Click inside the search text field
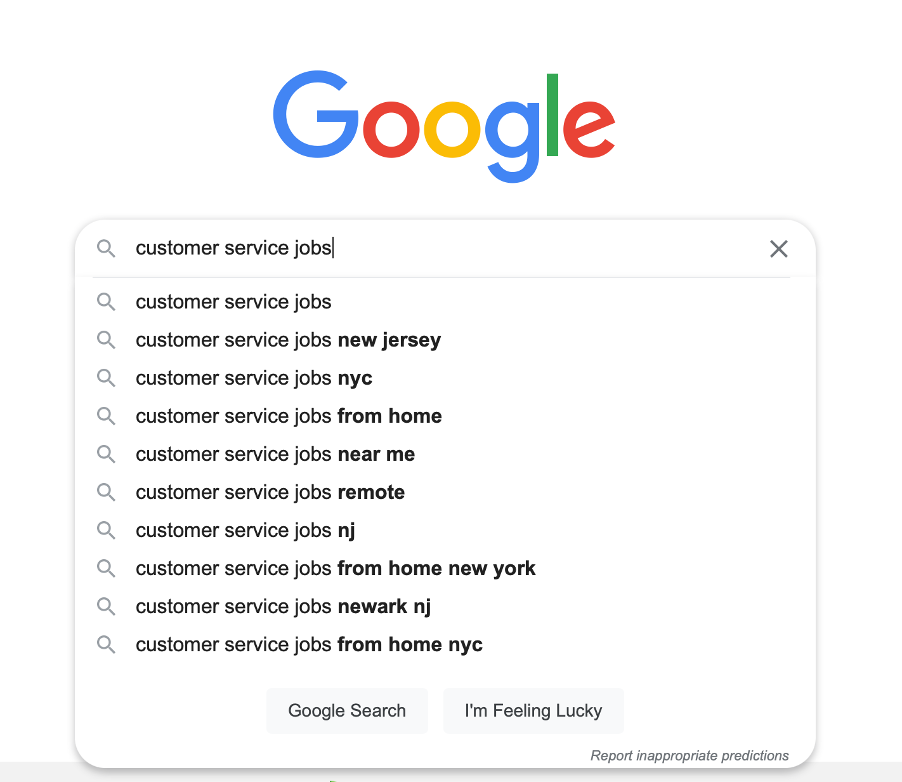This screenshot has width=902, height=782. click(x=450, y=248)
